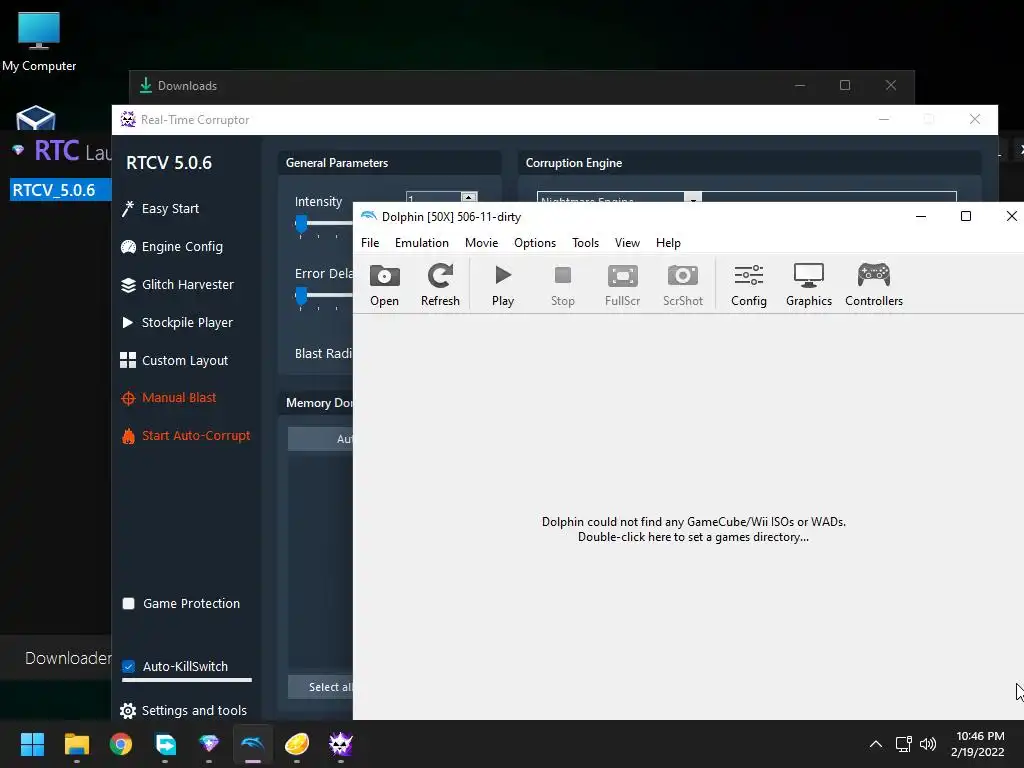Open the Controllers settings icon

click(874, 285)
